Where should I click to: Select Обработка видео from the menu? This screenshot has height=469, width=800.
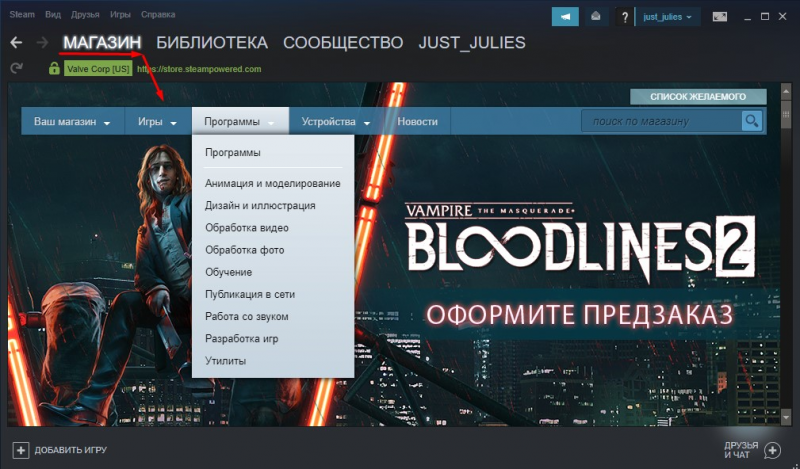click(x=247, y=228)
